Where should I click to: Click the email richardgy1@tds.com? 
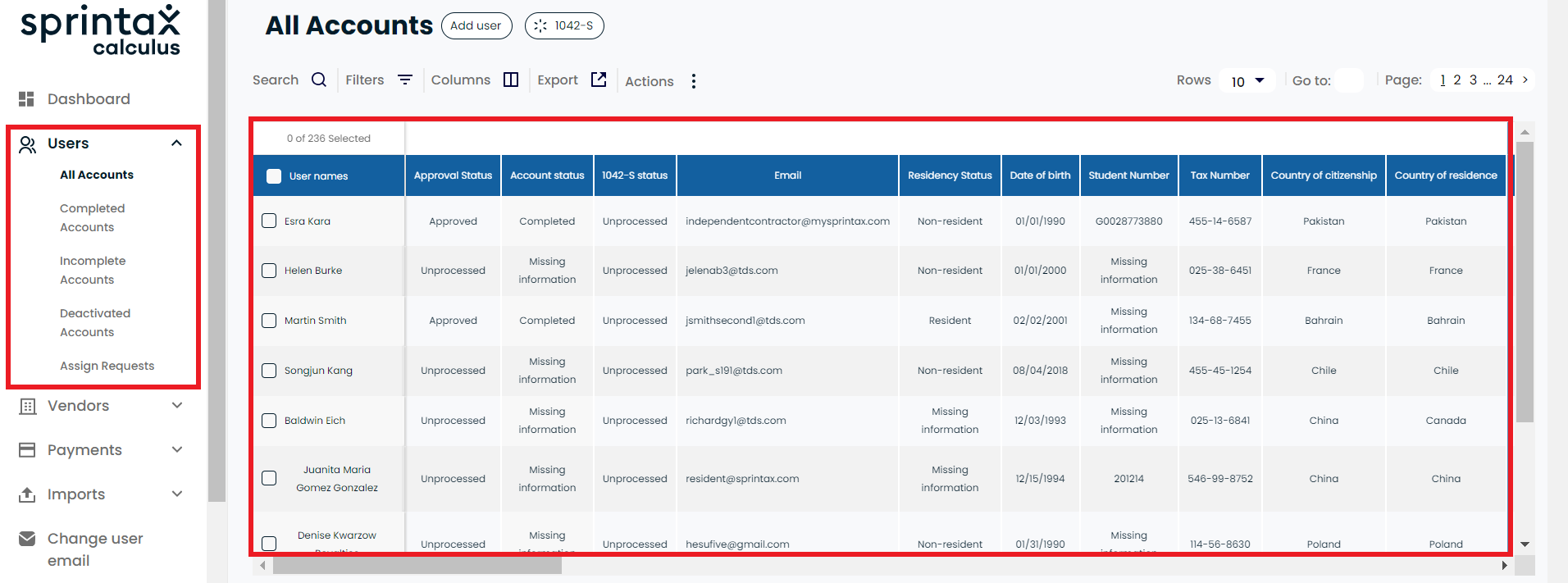point(736,421)
